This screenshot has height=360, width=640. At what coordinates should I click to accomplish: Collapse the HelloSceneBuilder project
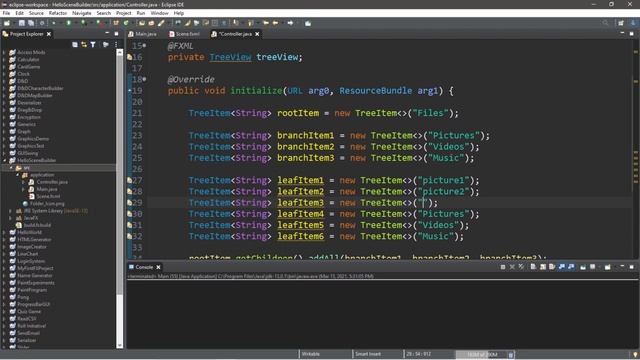tap(4, 160)
